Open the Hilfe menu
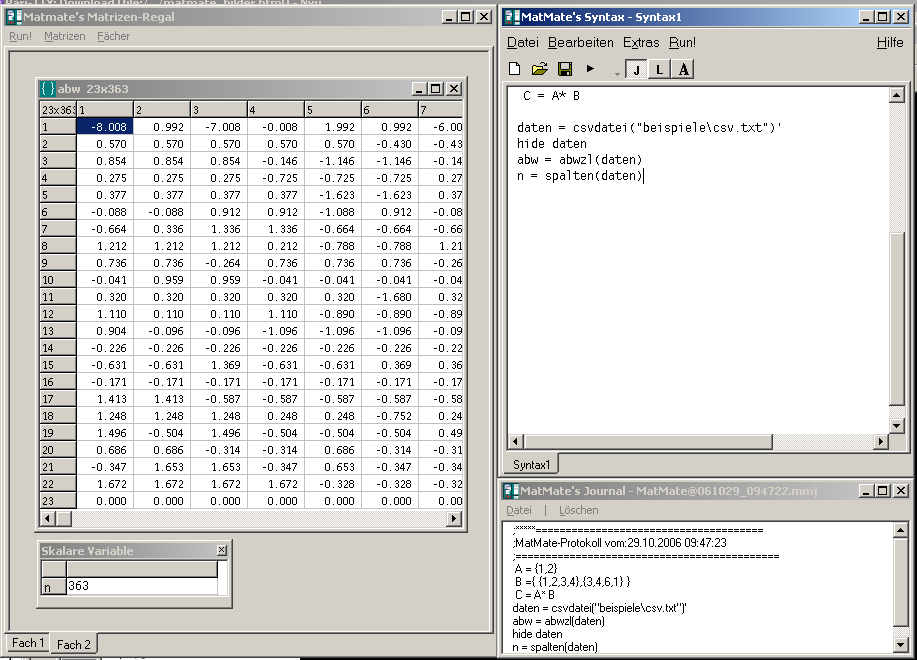The width and height of the screenshot is (917, 660). point(889,43)
